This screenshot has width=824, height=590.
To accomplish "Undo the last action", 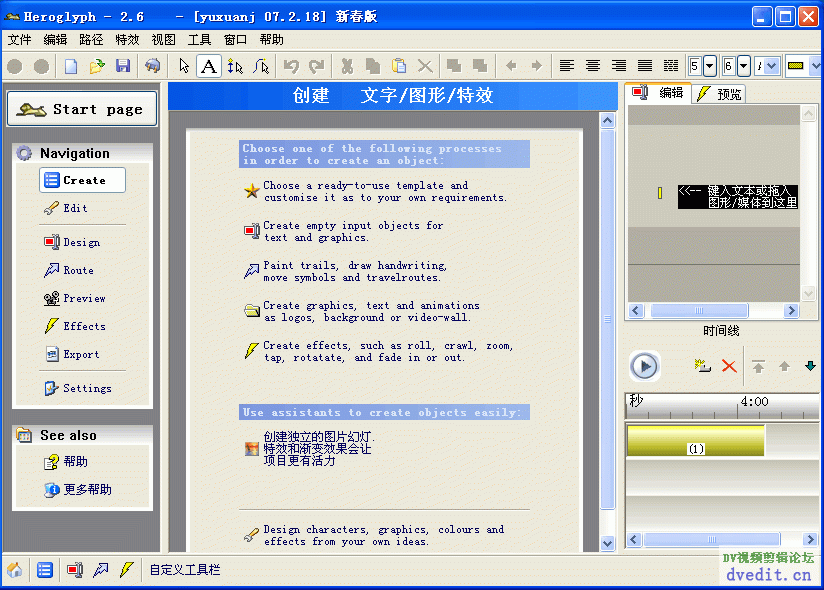I will [291, 66].
